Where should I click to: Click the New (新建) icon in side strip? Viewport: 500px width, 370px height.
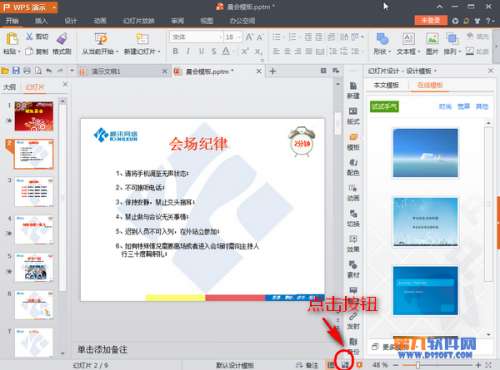353,86
